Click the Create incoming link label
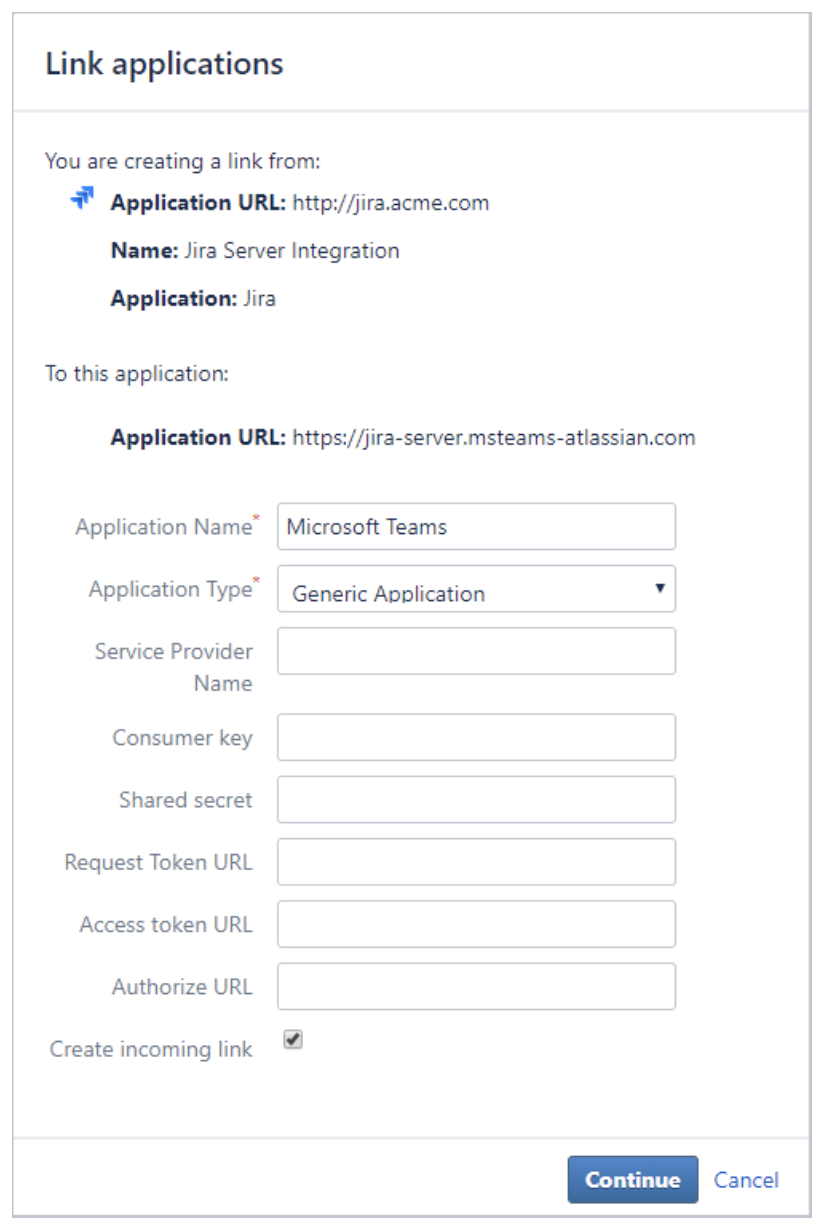The image size is (822, 1228). 151,1049
